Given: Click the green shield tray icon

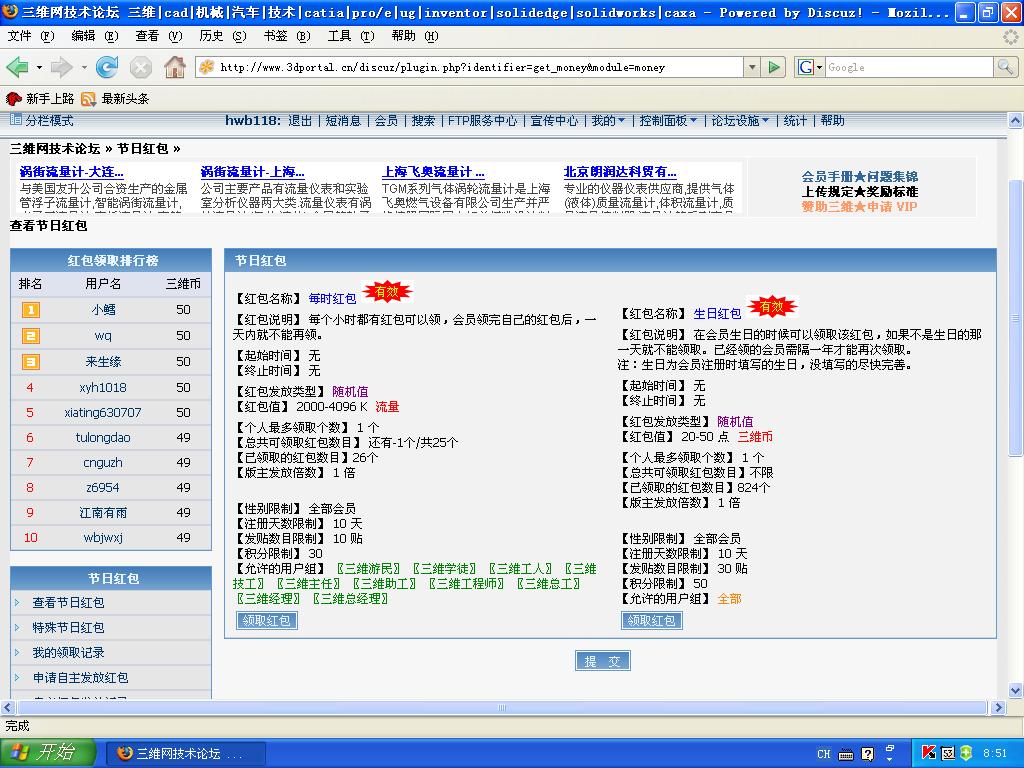Looking at the screenshot, I should [x=966, y=753].
